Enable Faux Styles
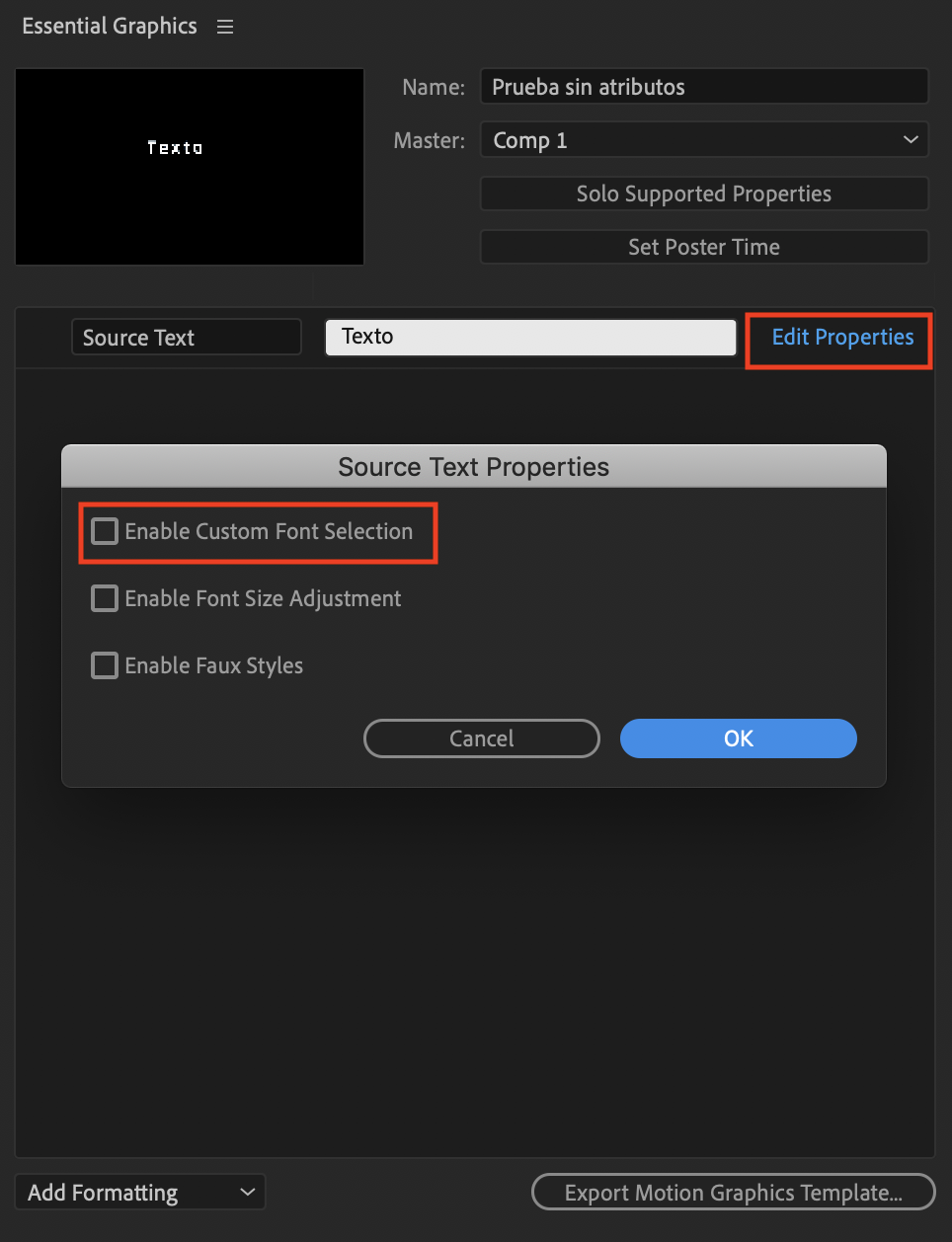Screen dimensions: 952x1242 [104, 665]
